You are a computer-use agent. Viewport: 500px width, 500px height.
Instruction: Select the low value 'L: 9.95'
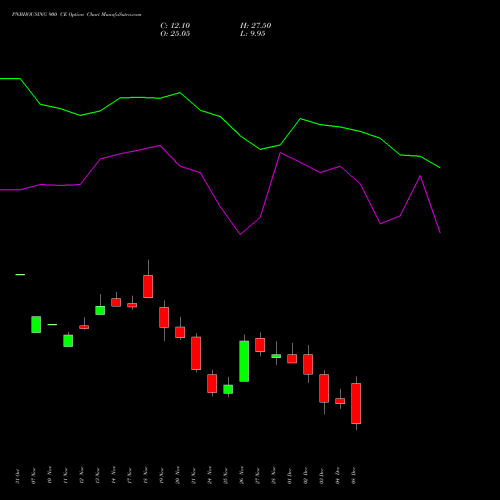pyautogui.click(x=253, y=34)
